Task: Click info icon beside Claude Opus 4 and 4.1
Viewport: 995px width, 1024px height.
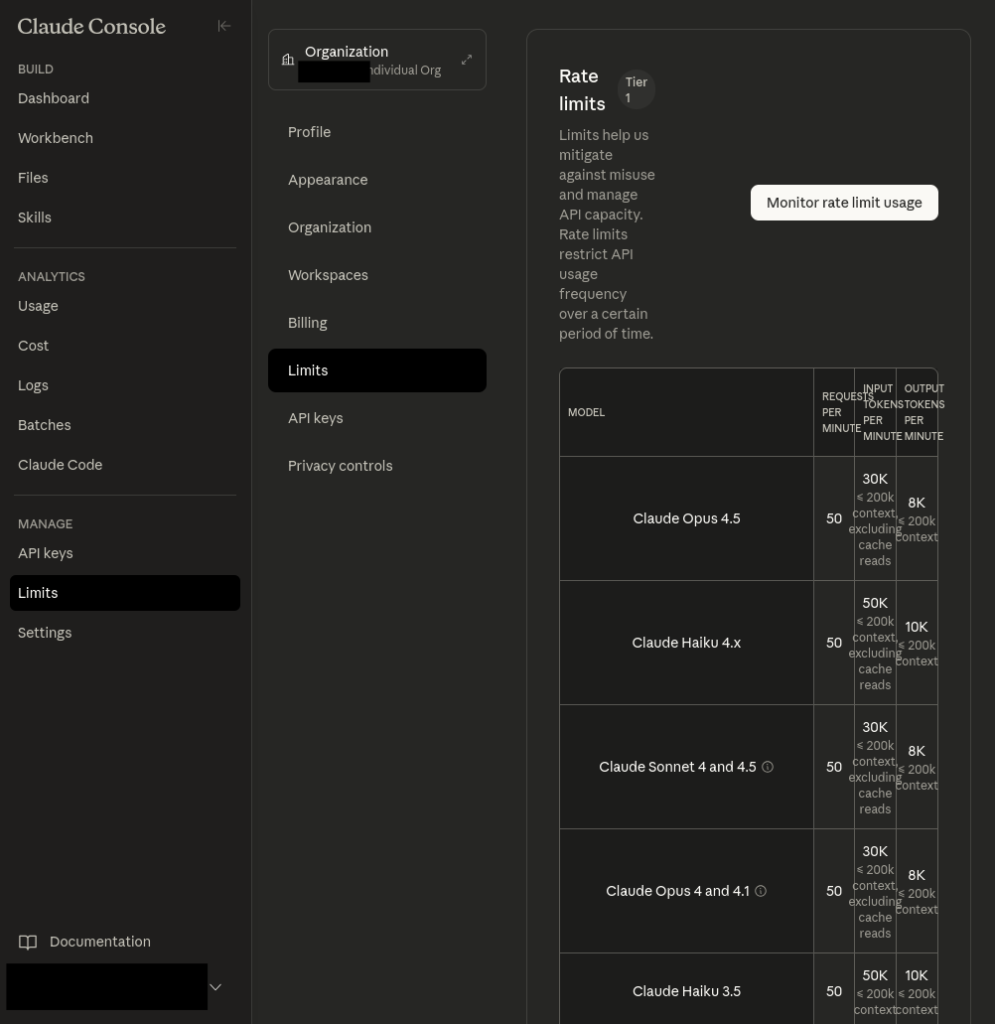Action: click(761, 891)
